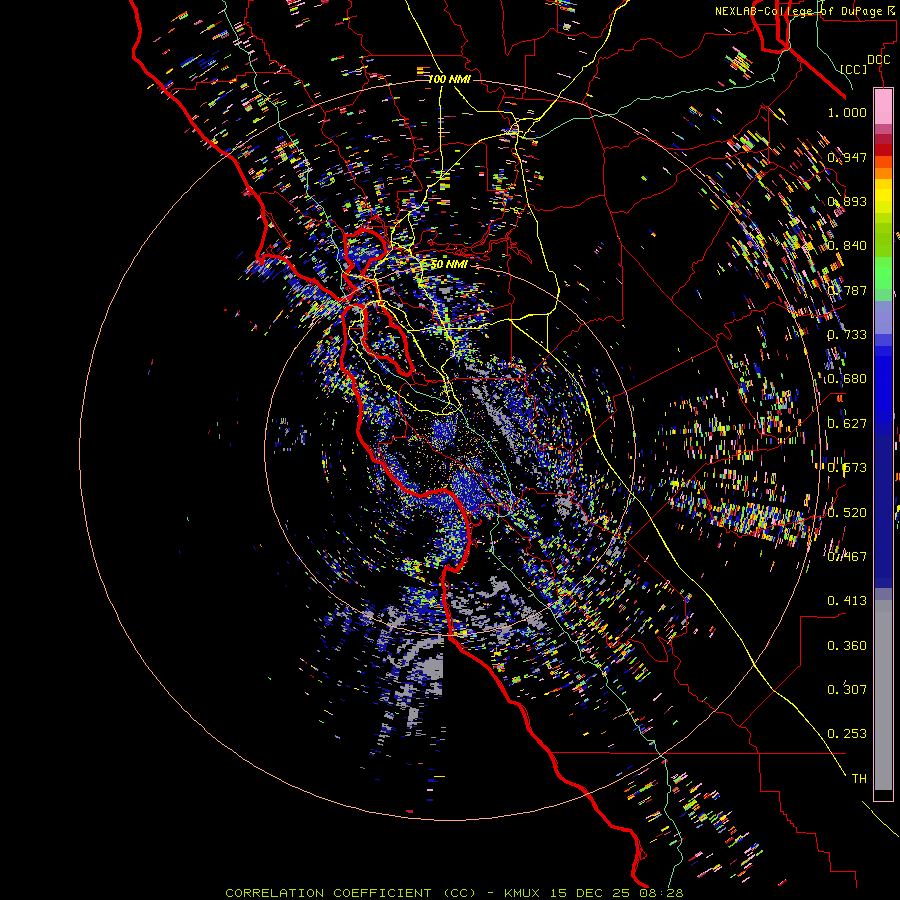Select the 0.680 legend value
Screen dimensions: 900x900
(x=847, y=379)
